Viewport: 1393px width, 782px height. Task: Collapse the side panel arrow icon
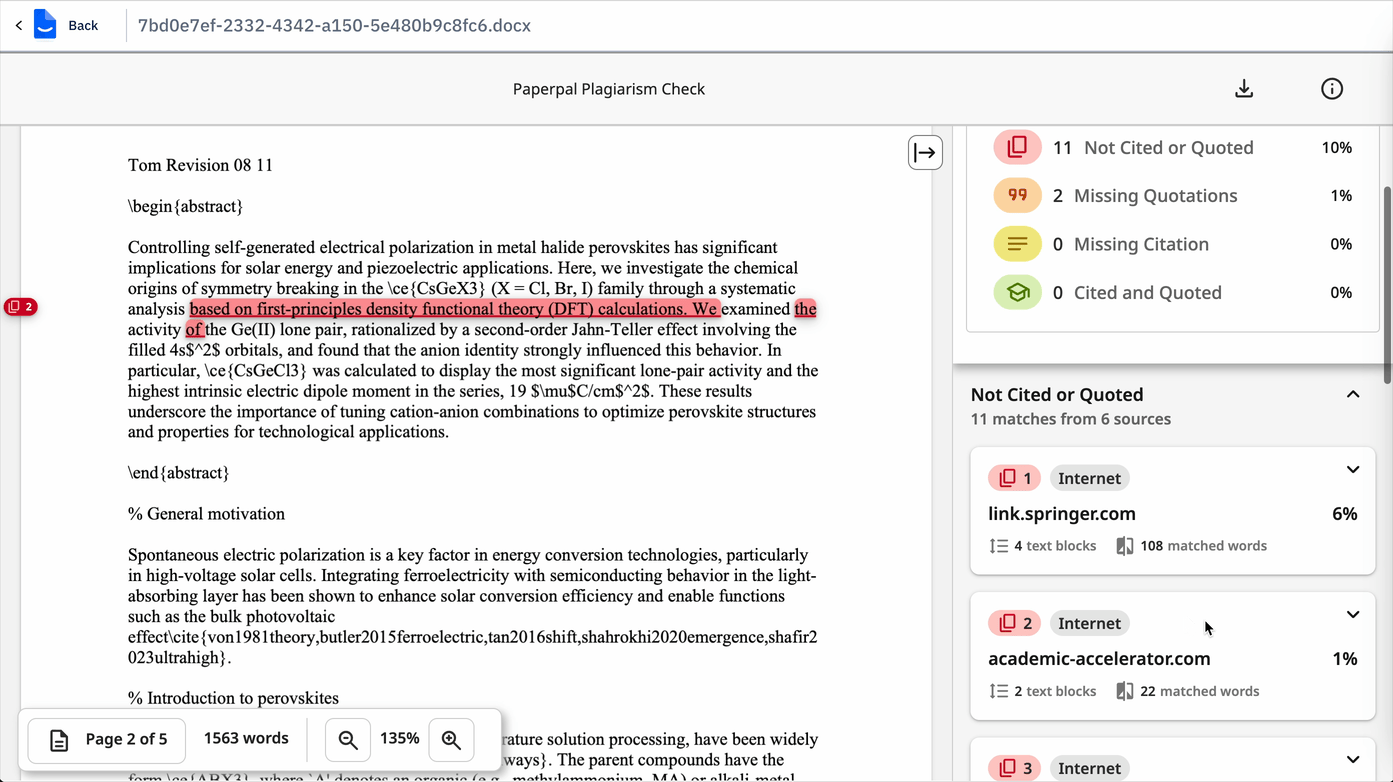point(925,153)
